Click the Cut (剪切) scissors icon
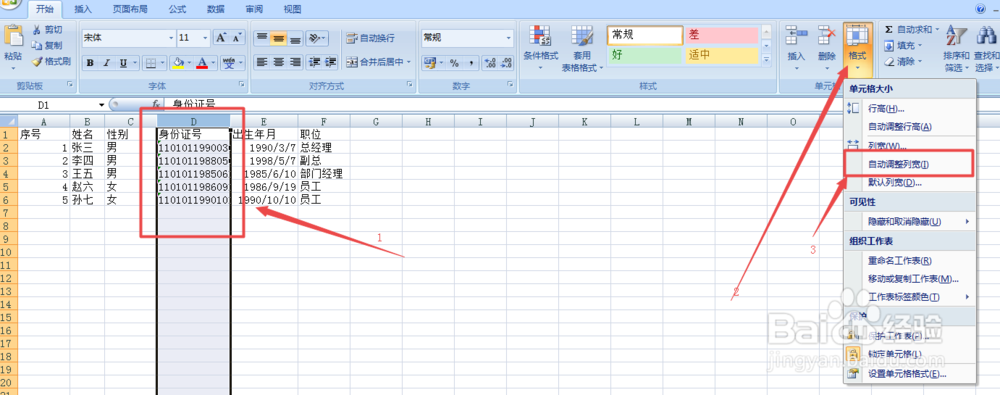Screen dimensions: 1000x395 [37, 30]
